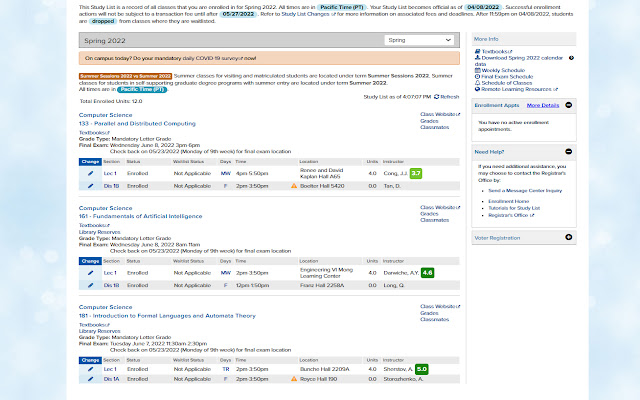Click the 3.7 rating badge for Cong, J.J.
Screen dimensions: 640x400
coord(416,173)
